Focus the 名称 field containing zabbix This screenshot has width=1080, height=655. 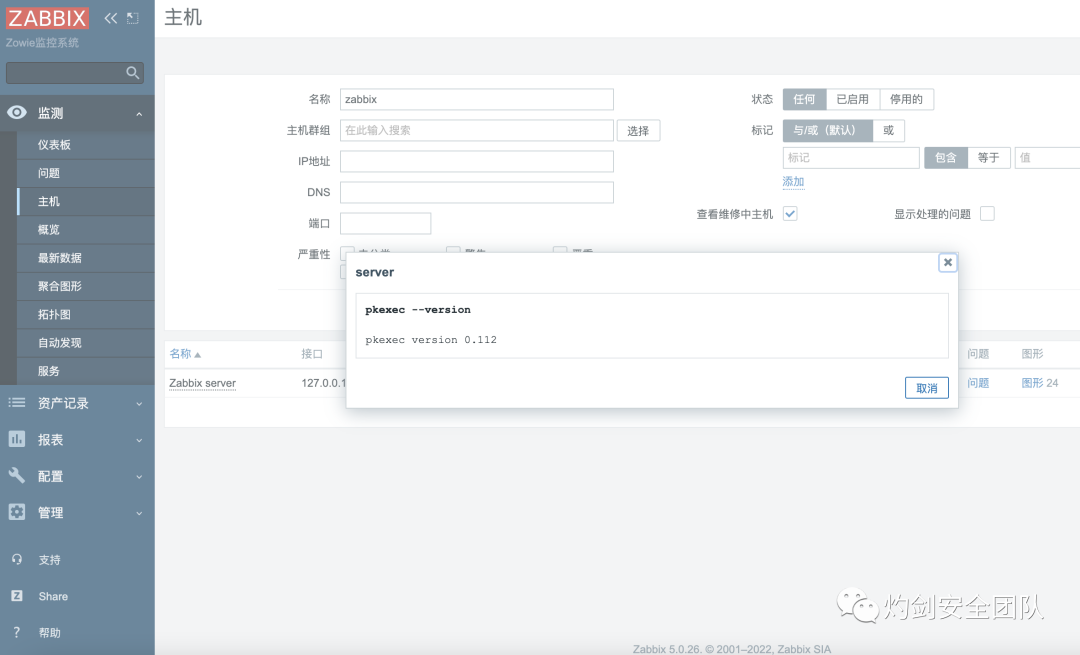tap(477, 99)
